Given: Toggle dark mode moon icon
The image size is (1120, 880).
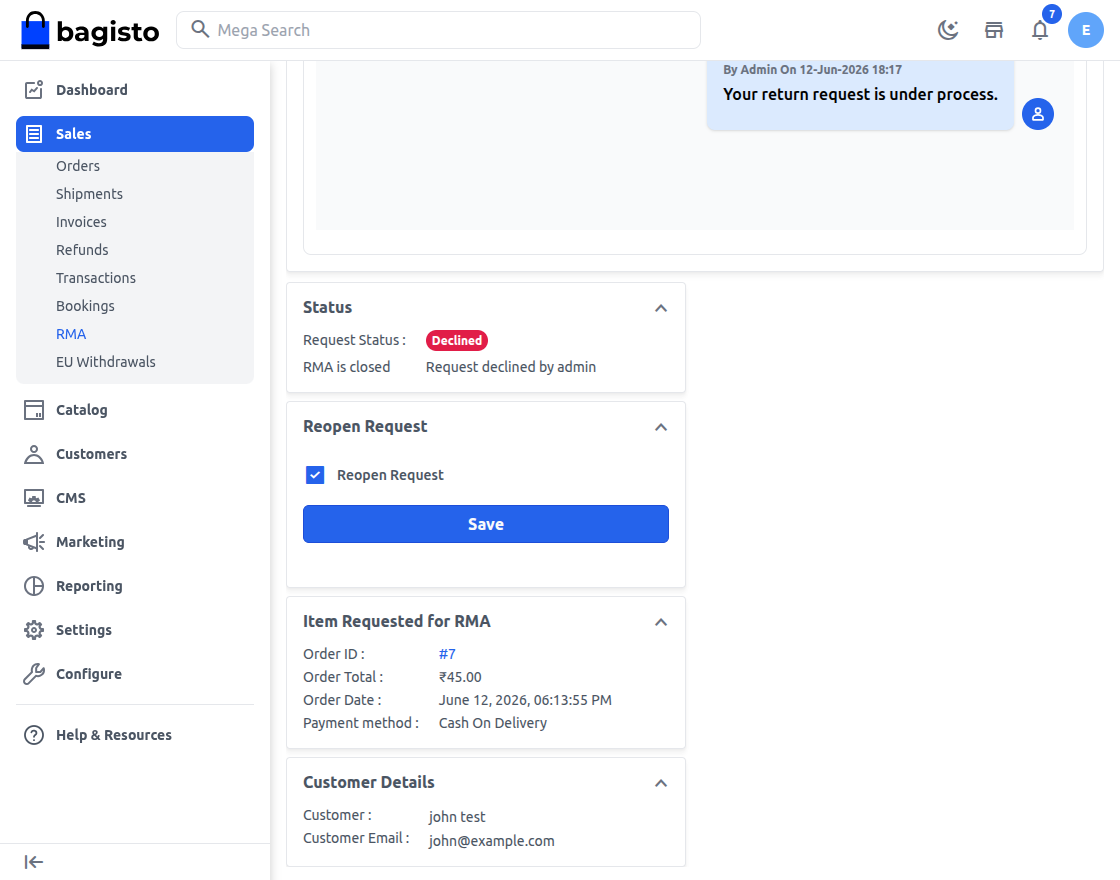Looking at the screenshot, I should pos(948,30).
